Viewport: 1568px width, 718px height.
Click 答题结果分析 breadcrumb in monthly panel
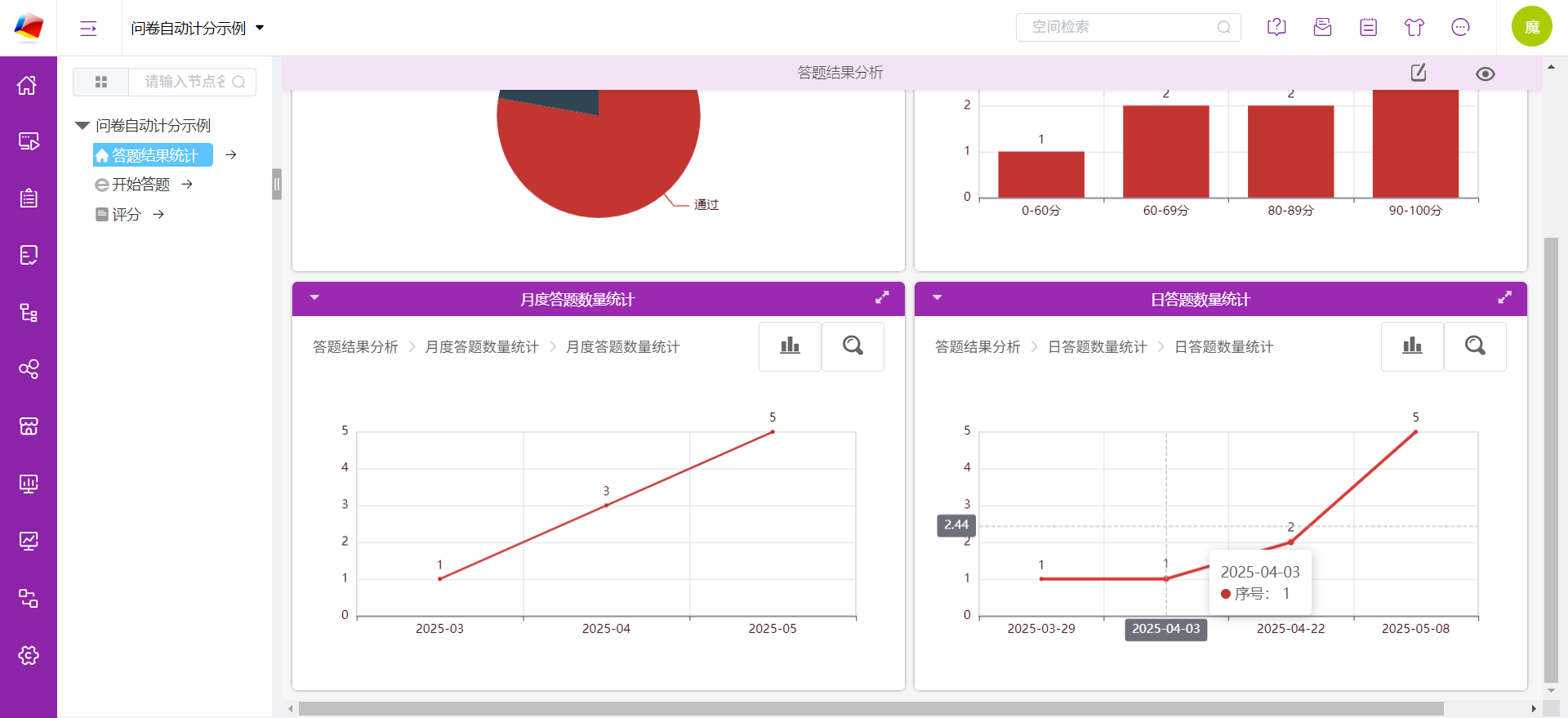355,347
